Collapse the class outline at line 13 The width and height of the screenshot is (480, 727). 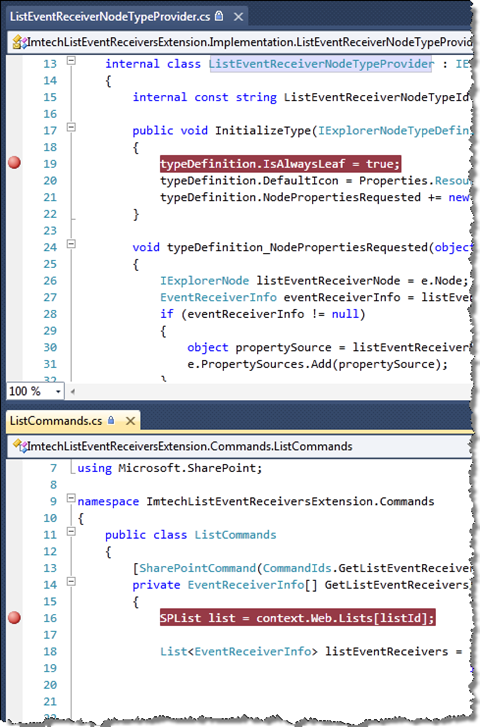pyautogui.click(x=71, y=60)
